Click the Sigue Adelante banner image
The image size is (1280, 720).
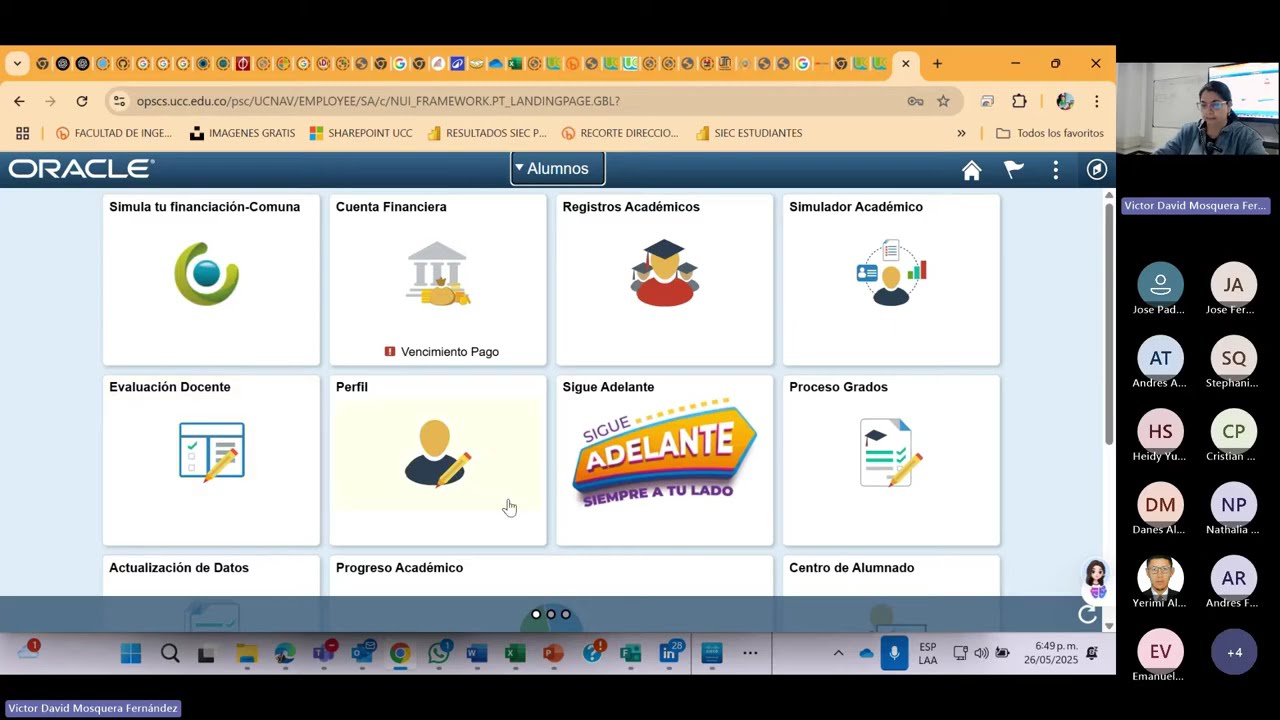[x=665, y=453]
